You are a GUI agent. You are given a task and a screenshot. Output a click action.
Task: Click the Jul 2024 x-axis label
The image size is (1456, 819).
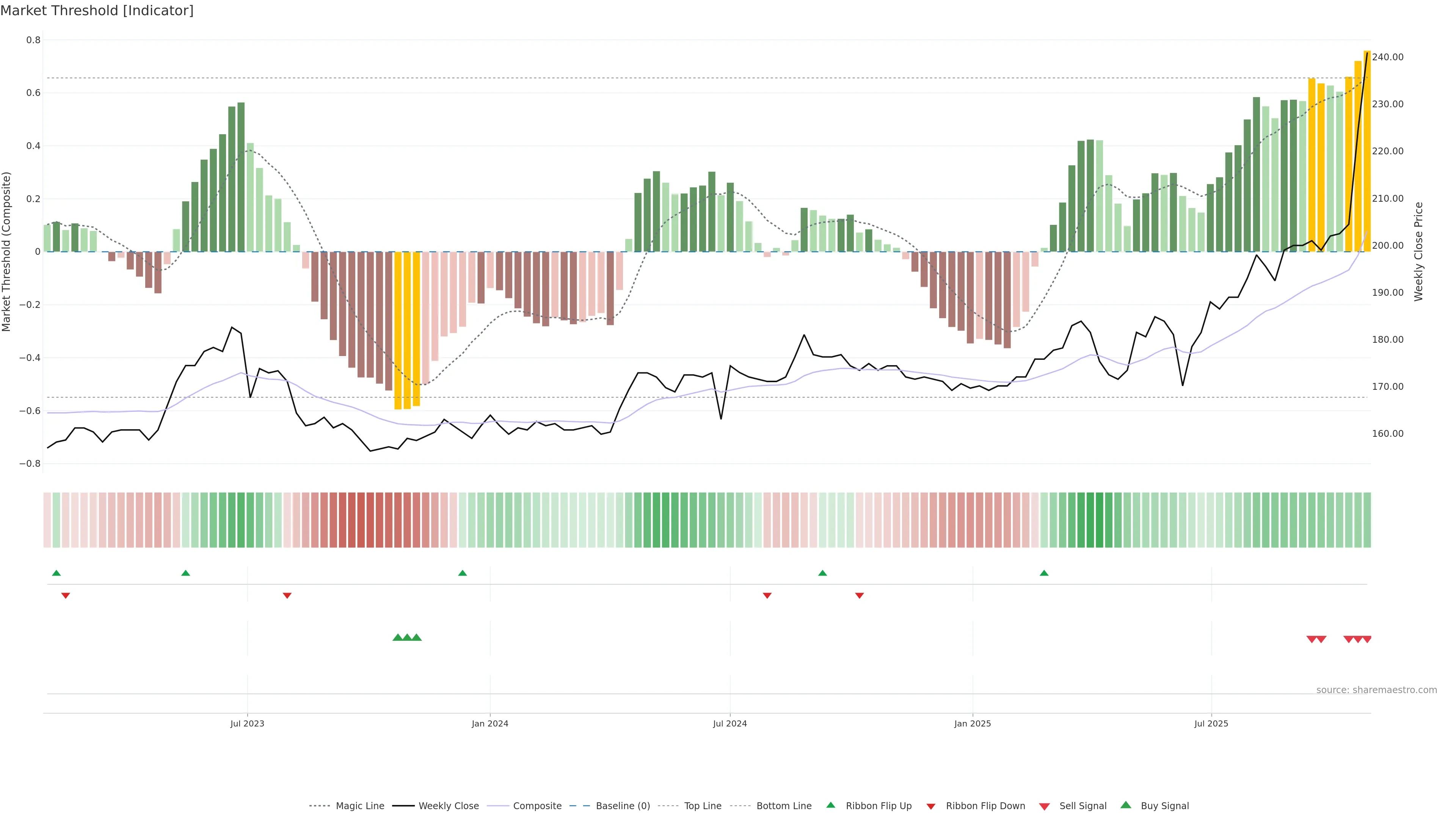730,723
